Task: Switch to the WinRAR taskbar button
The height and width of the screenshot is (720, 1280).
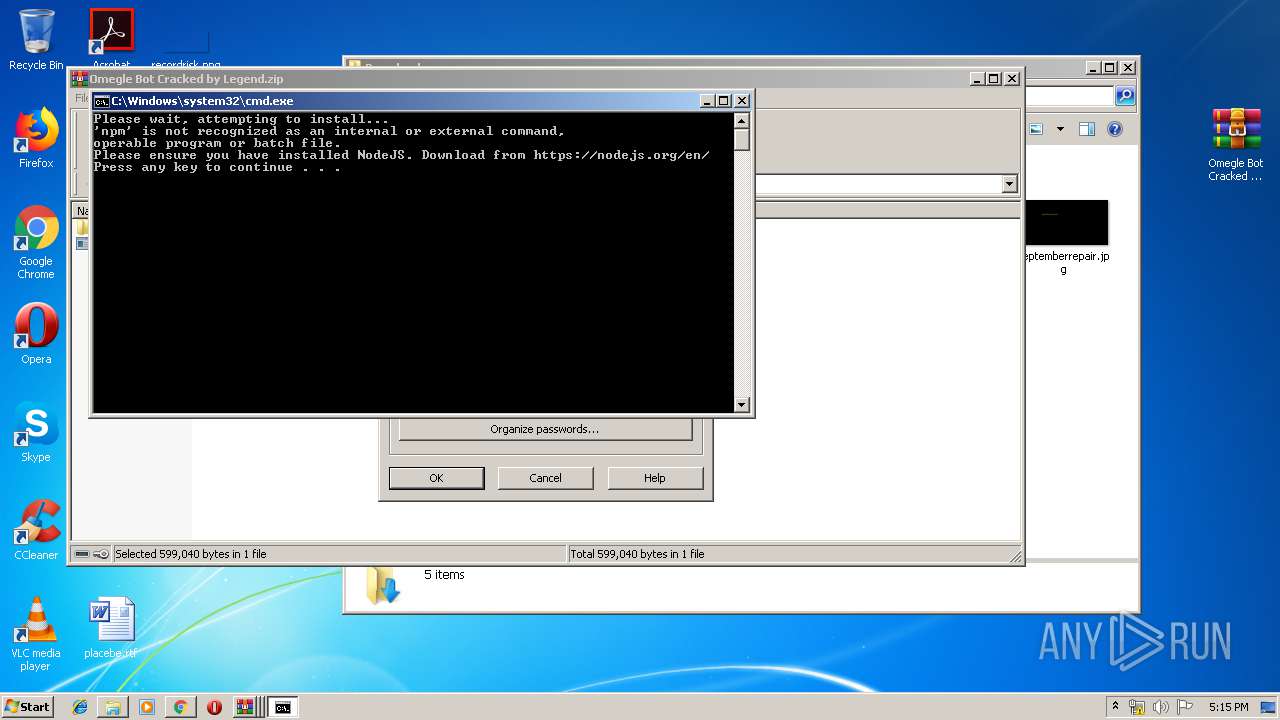Action: (246, 707)
